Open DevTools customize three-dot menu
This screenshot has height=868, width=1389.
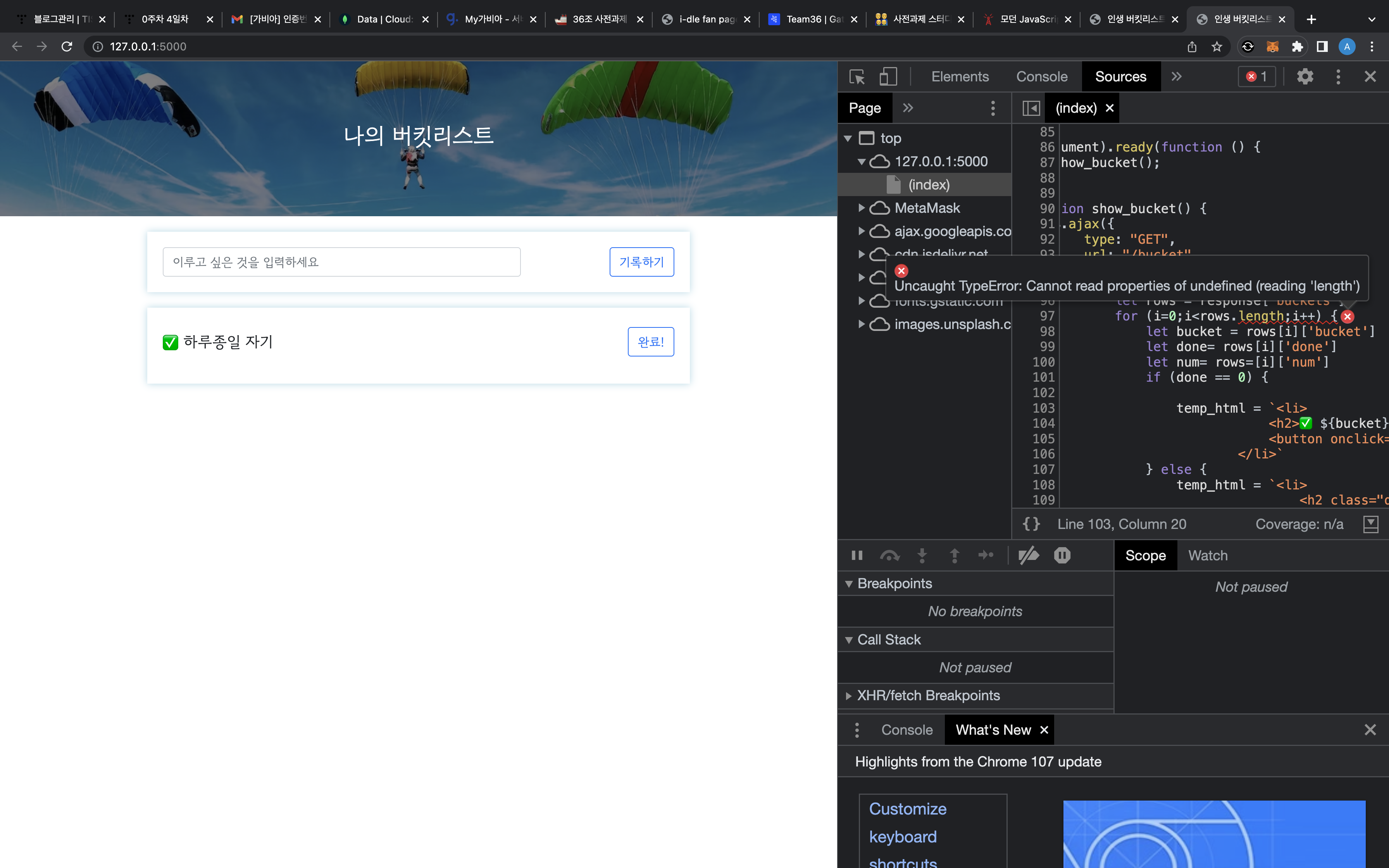click(x=1338, y=77)
